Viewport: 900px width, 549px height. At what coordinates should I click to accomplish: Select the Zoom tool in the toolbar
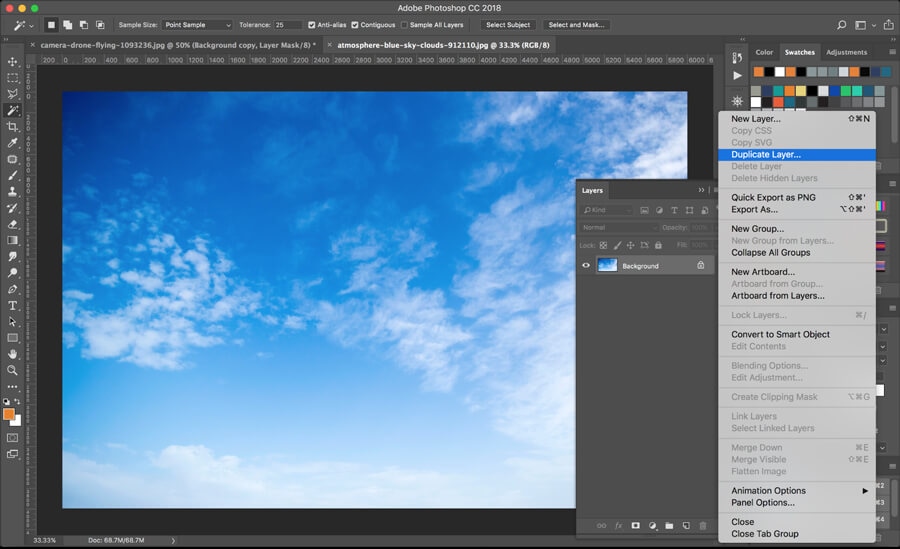point(13,370)
